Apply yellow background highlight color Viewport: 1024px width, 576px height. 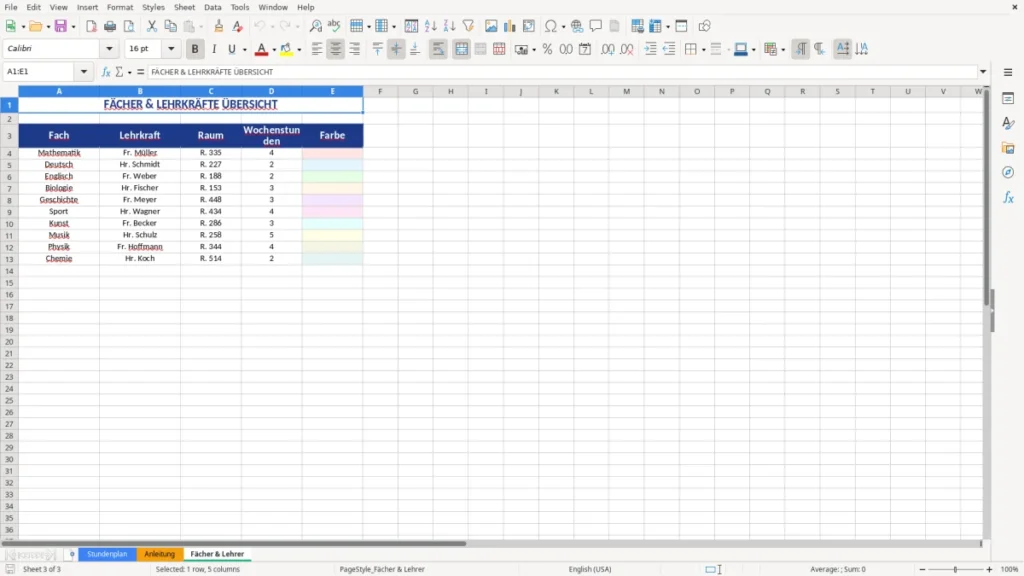point(286,49)
